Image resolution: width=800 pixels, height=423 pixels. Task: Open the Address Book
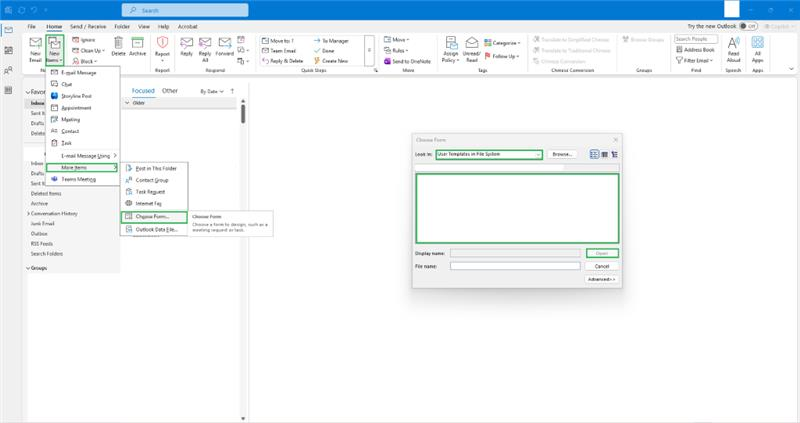pos(695,50)
